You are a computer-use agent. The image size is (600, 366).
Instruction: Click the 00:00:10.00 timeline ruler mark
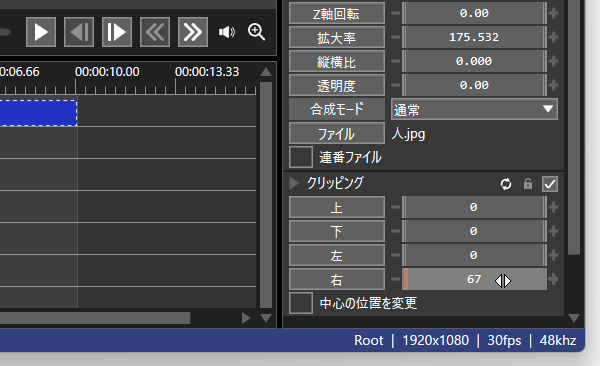(x=107, y=72)
